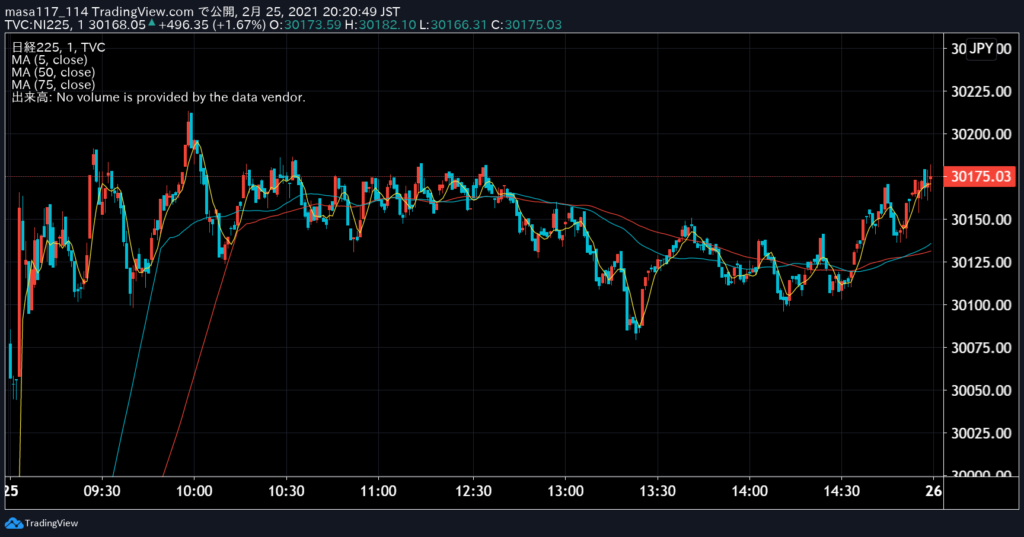The image size is (1024, 537).
Task: Click the 09:30 time axis label
Action: (x=102, y=491)
